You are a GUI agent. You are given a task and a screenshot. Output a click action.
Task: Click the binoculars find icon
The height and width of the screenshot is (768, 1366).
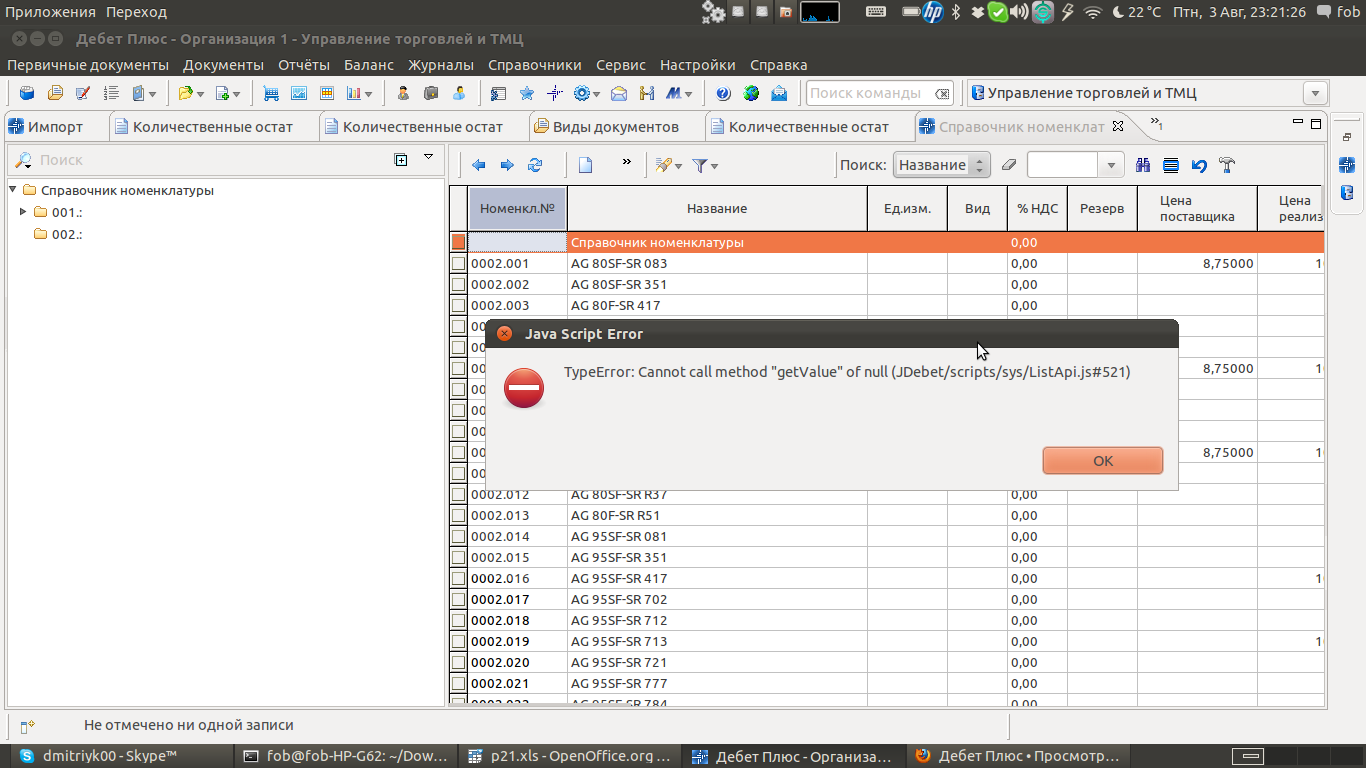1143,165
